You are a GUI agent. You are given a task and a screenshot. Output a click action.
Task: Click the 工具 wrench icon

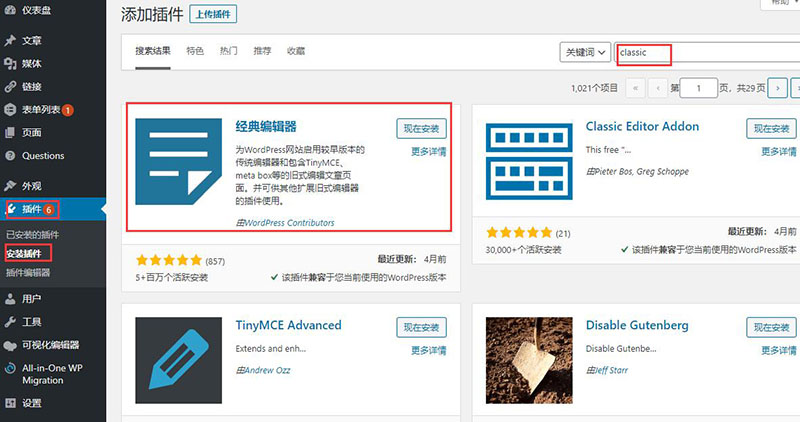click(10, 321)
